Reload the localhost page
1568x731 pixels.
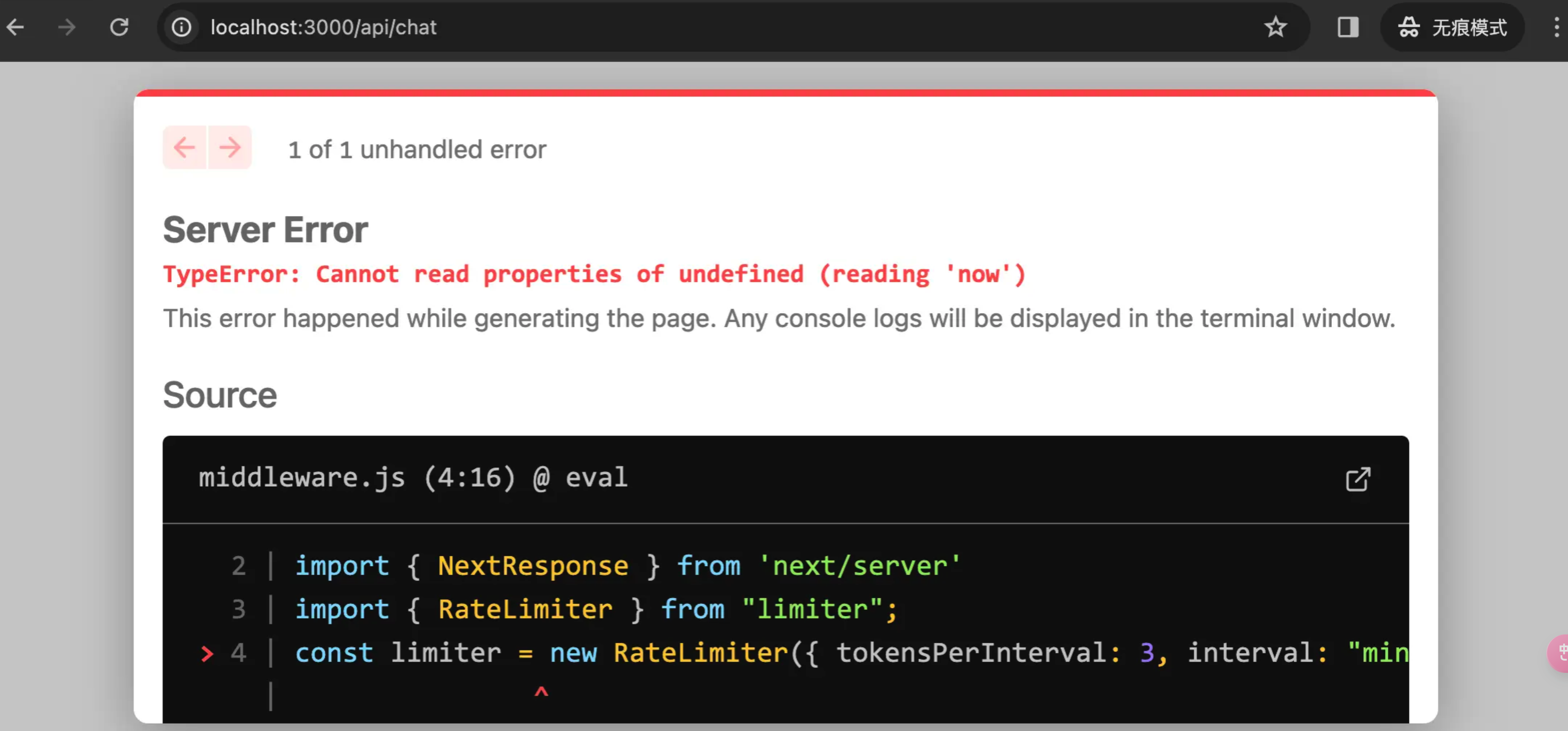119,27
